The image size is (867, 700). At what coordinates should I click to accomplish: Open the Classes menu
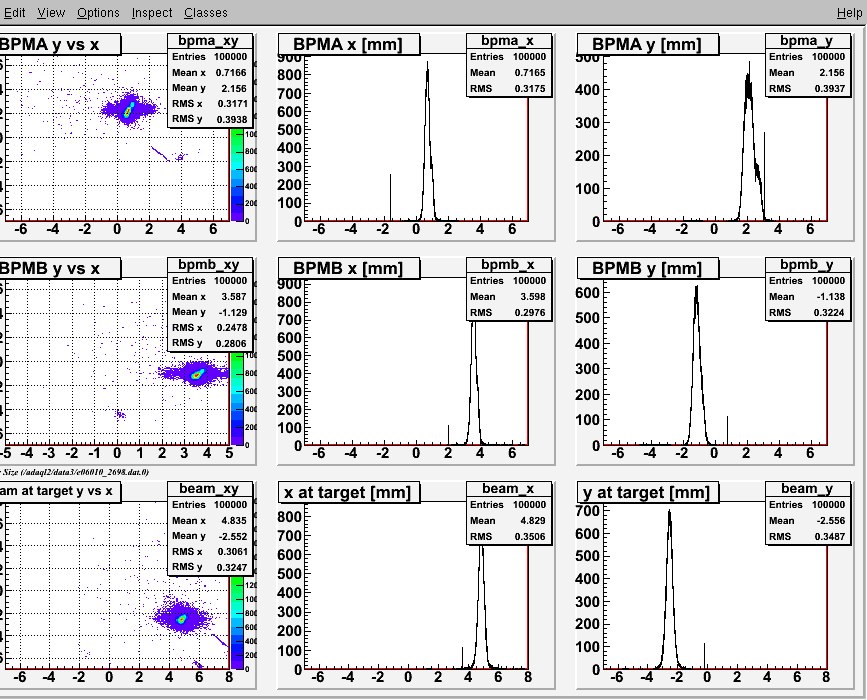(206, 12)
